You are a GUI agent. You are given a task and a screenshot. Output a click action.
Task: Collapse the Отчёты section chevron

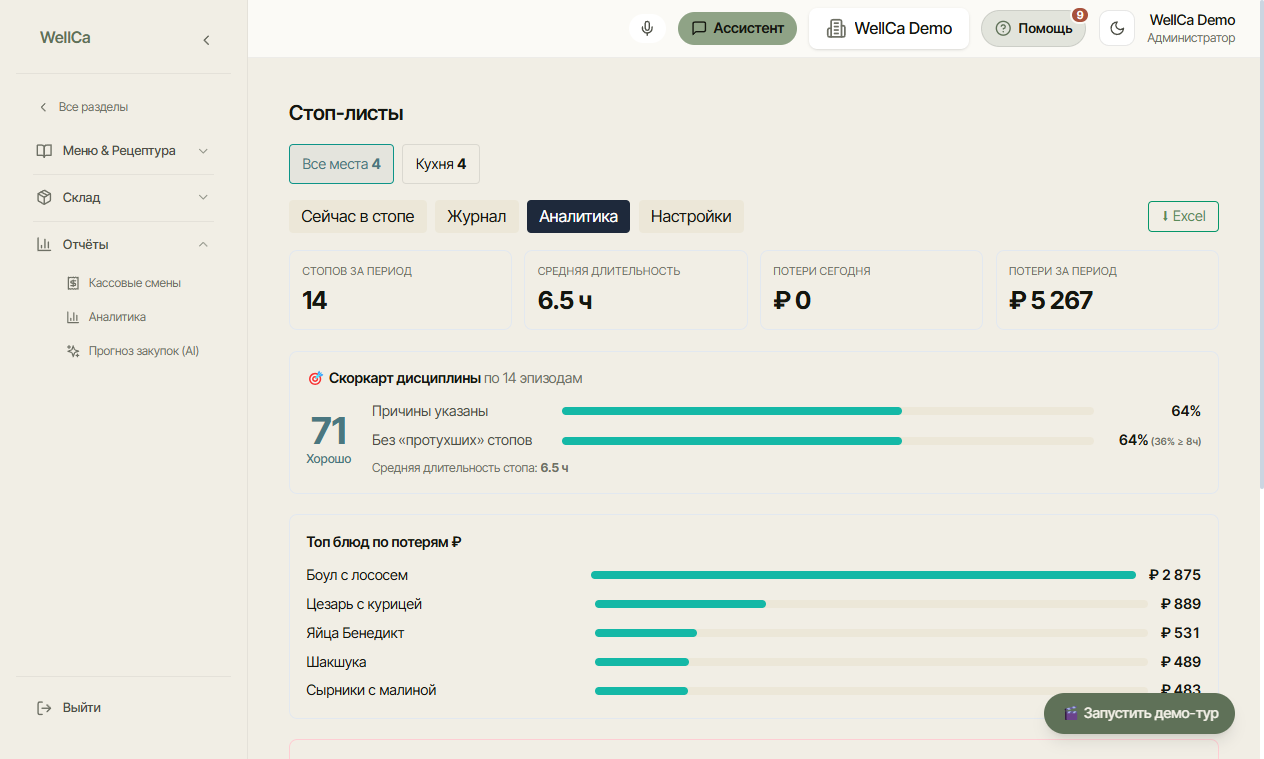[203, 245]
